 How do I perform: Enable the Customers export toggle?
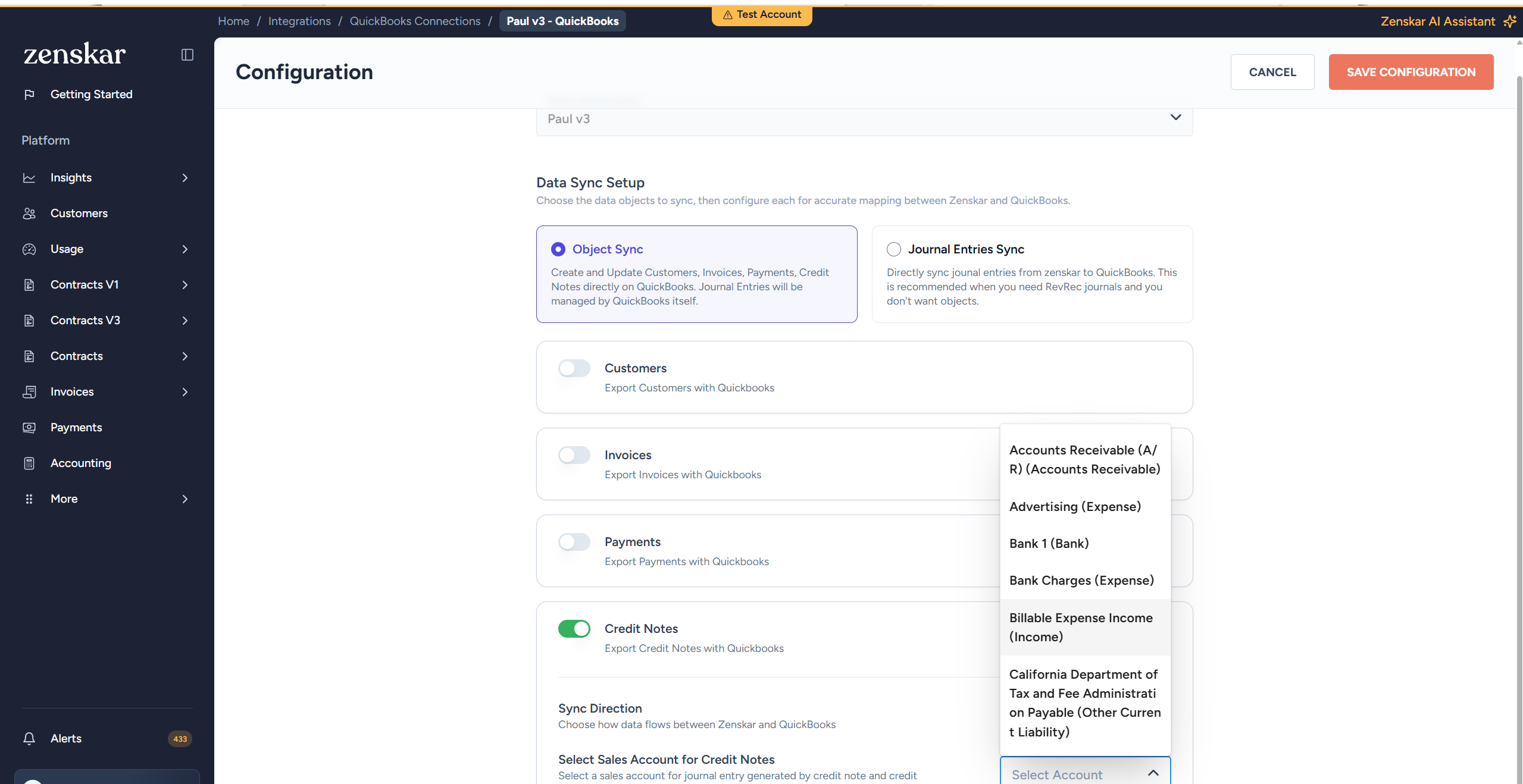point(574,368)
